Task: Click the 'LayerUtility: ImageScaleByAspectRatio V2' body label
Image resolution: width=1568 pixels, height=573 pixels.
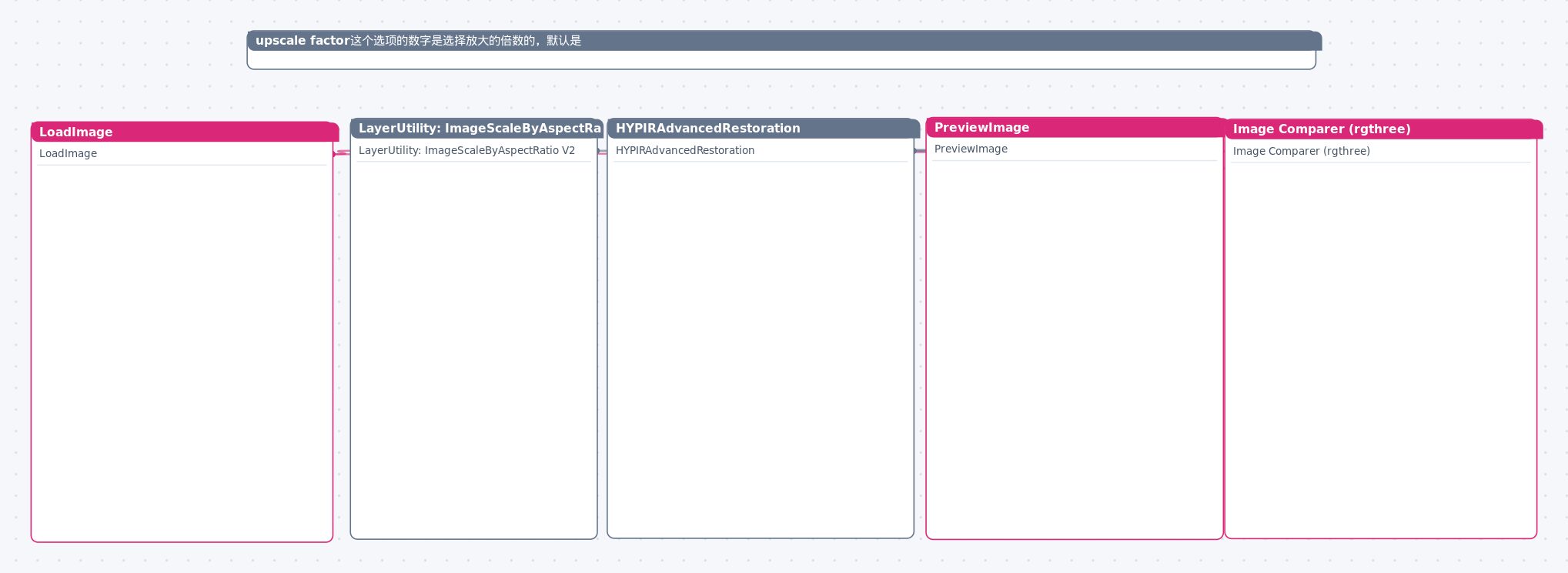Action: [x=466, y=150]
